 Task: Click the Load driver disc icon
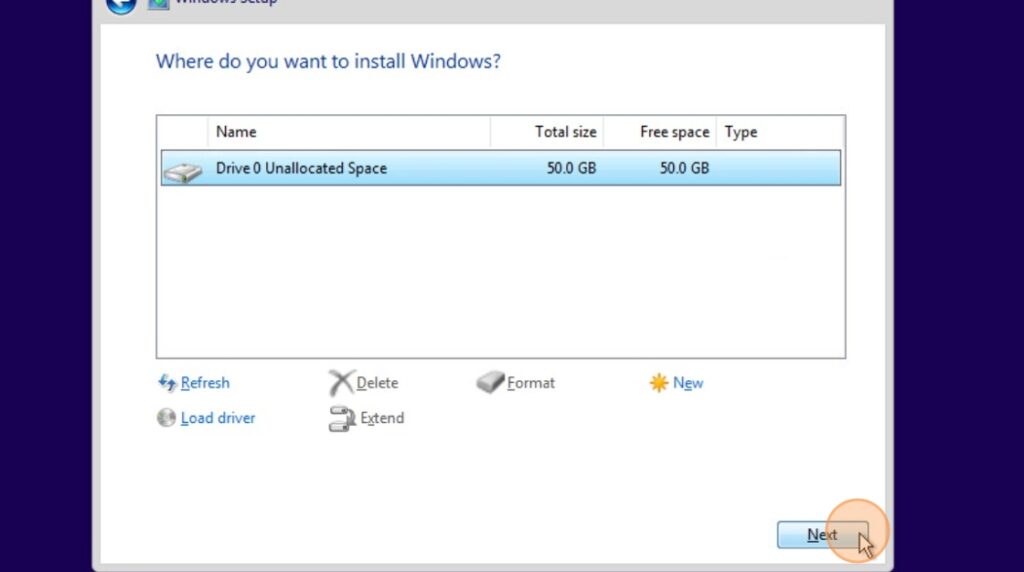click(166, 418)
